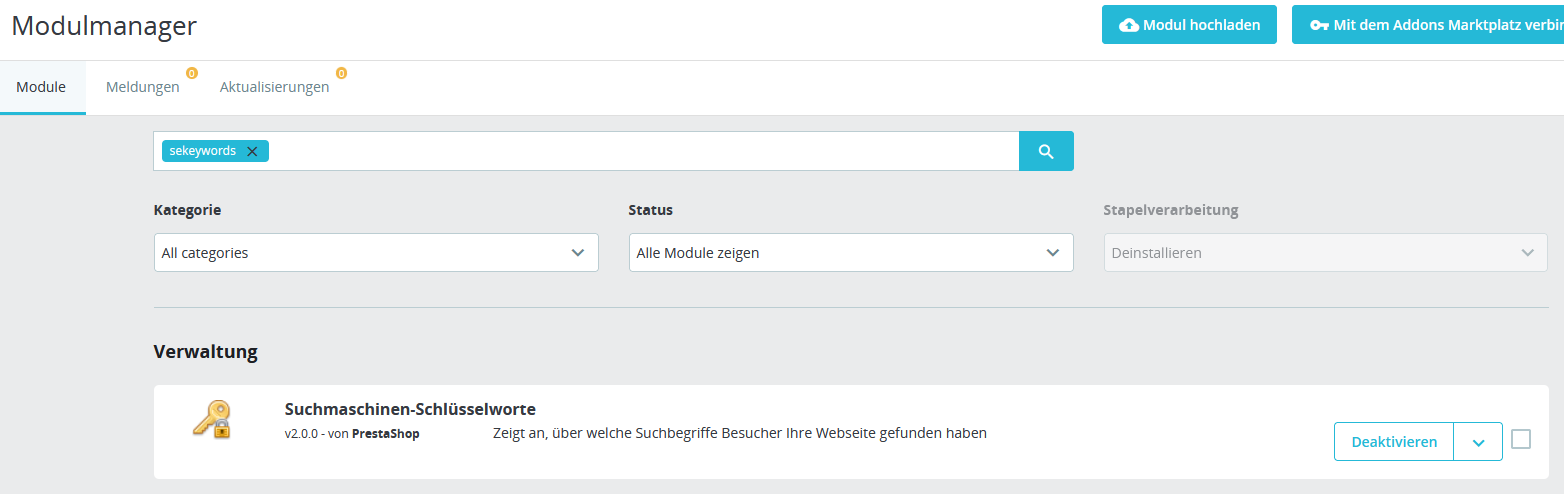Screen dimensions: 1564x494
Task: Switch to the Meldungen tab
Action: [x=143, y=87]
